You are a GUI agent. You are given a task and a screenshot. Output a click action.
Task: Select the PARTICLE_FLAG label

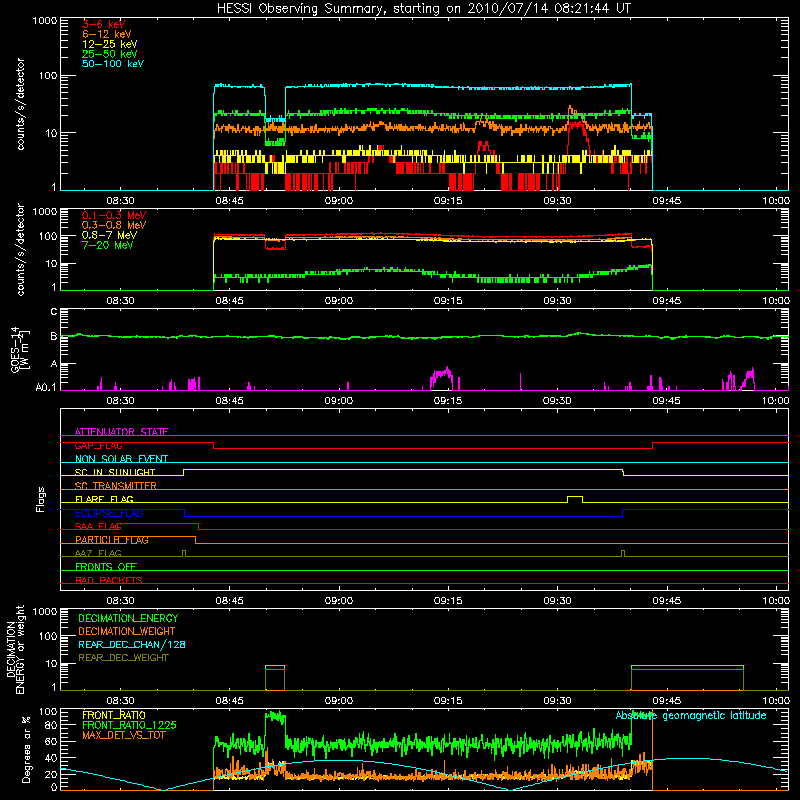click(112, 540)
